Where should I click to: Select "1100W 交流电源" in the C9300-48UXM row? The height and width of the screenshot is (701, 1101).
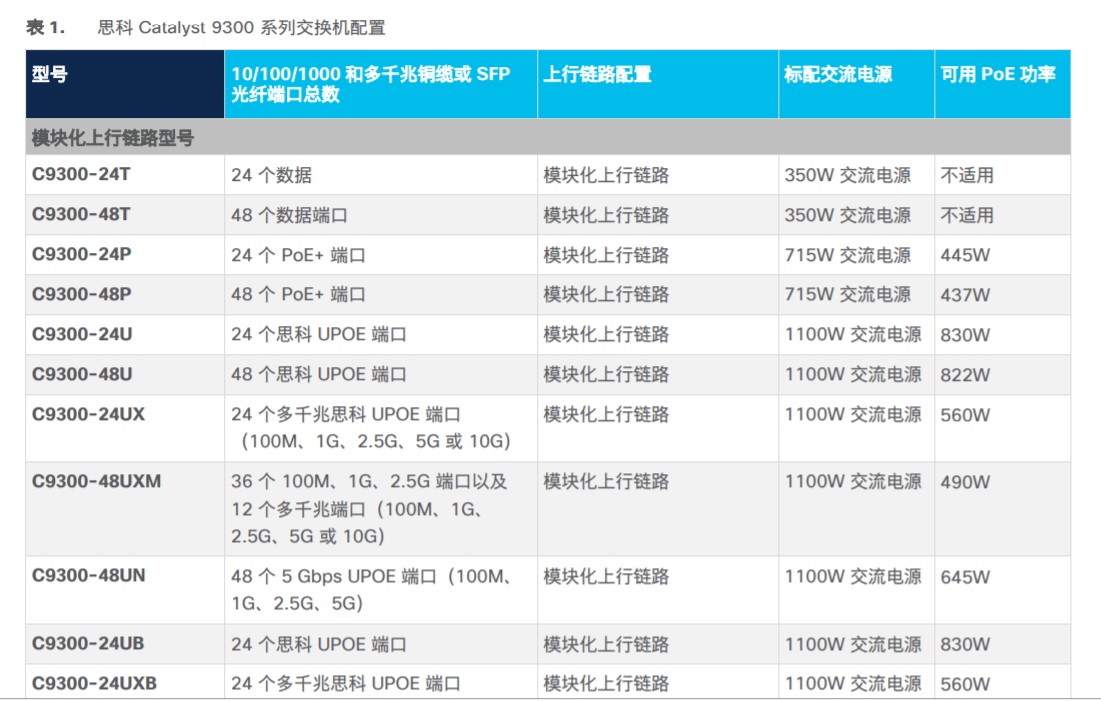(853, 482)
